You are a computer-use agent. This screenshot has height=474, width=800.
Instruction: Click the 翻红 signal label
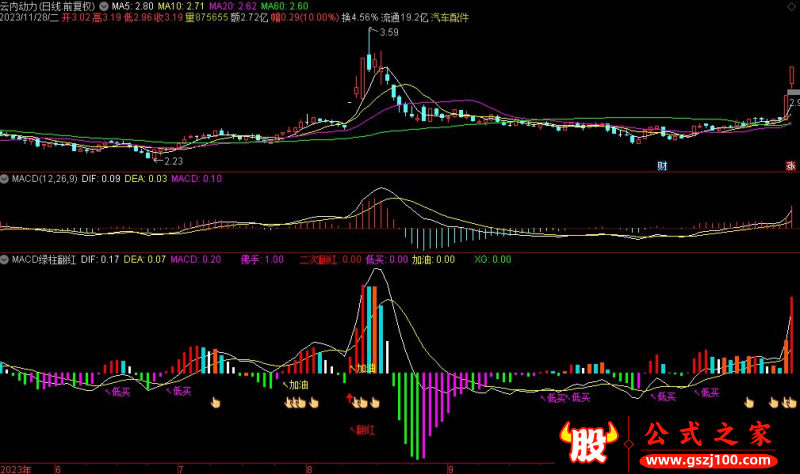[x=365, y=430]
